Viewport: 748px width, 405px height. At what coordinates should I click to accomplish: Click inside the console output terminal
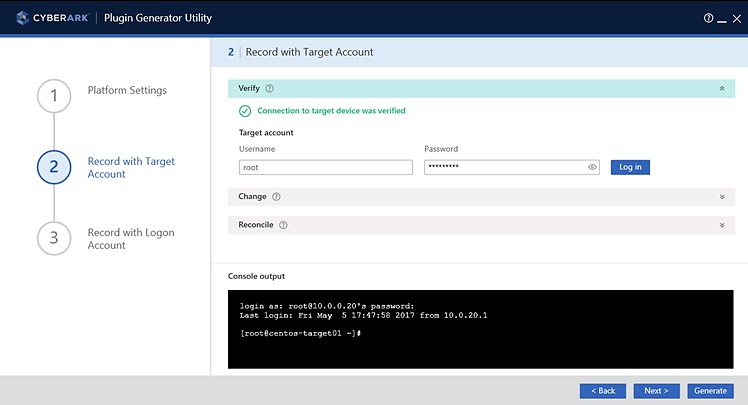[480, 329]
